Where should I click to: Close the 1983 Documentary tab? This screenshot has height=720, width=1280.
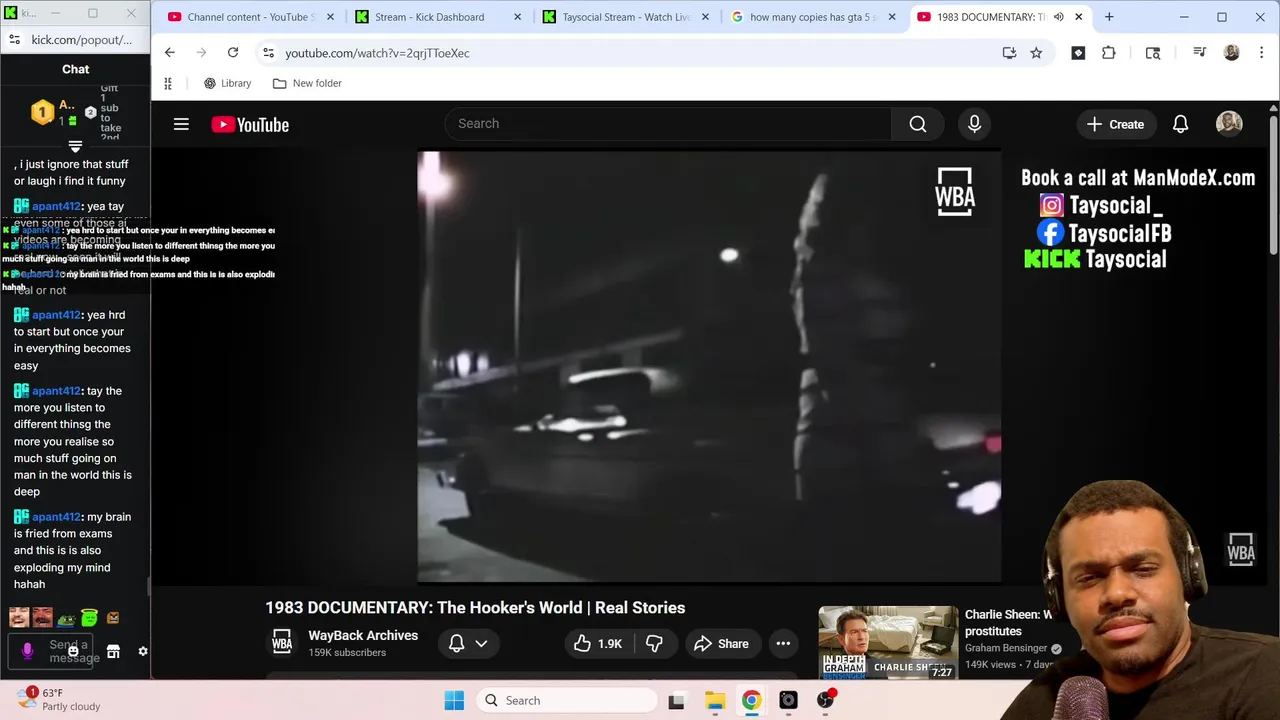pyautogui.click(x=1078, y=17)
